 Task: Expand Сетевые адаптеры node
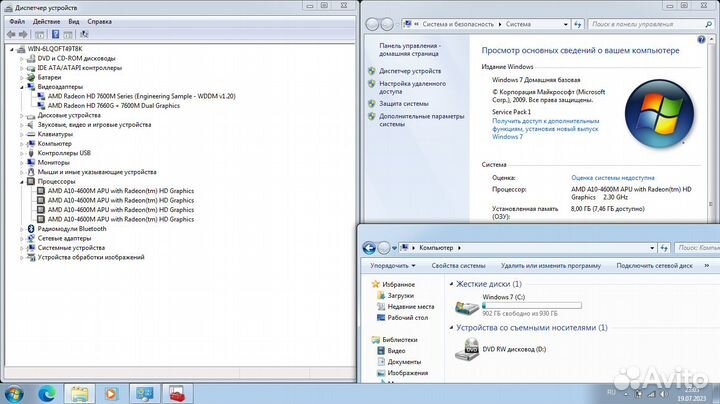22,238
